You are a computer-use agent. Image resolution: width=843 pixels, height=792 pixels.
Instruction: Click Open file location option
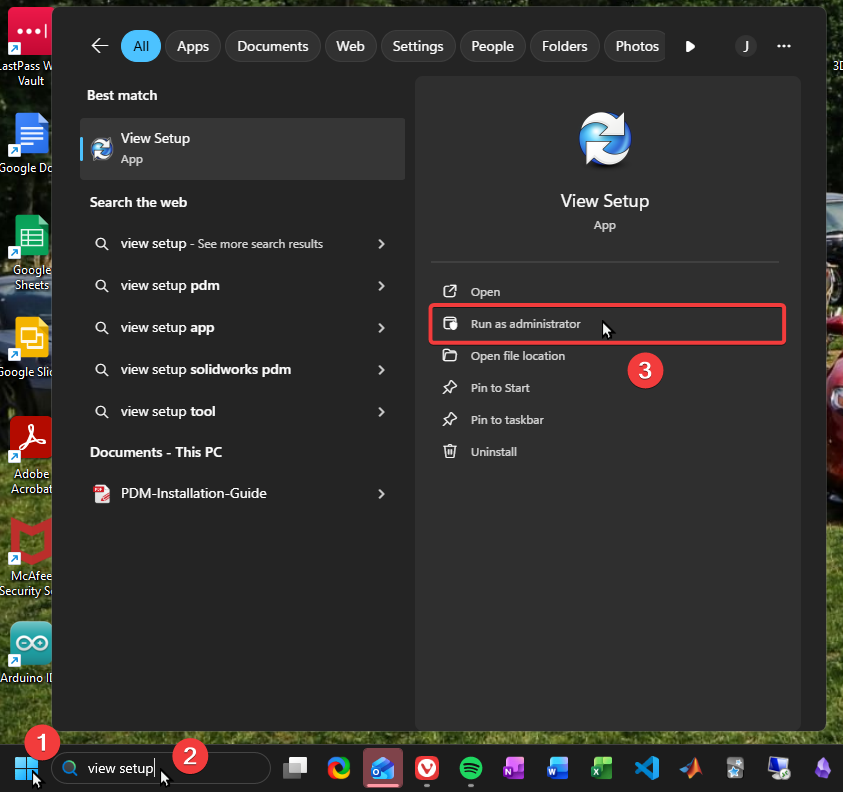click(x=517, y=356)
